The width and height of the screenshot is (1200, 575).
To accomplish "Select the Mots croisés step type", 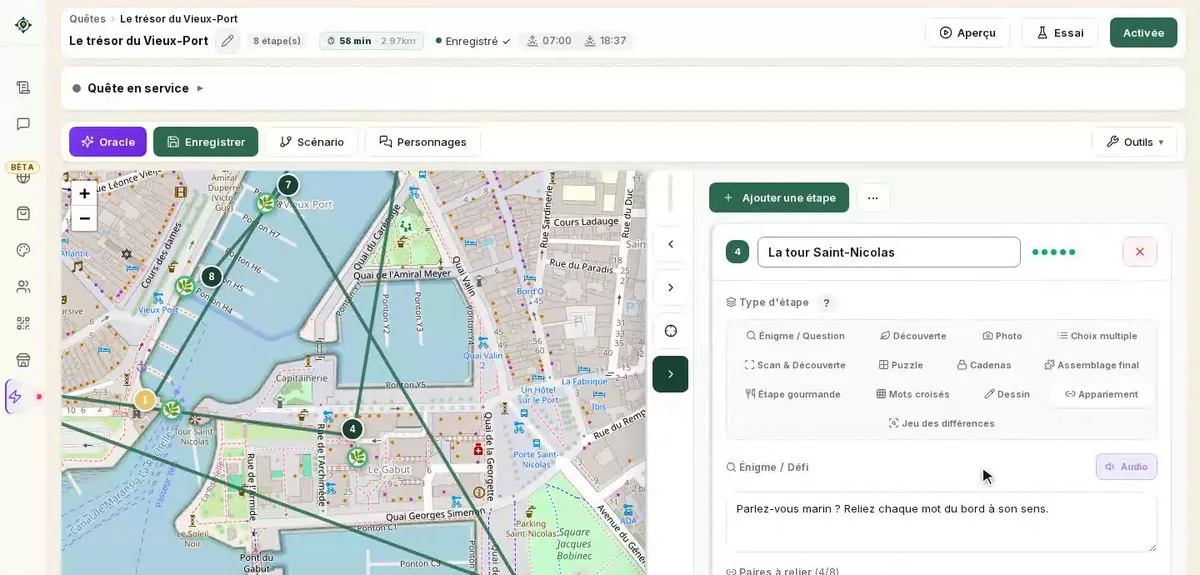I will pos(913,394).
